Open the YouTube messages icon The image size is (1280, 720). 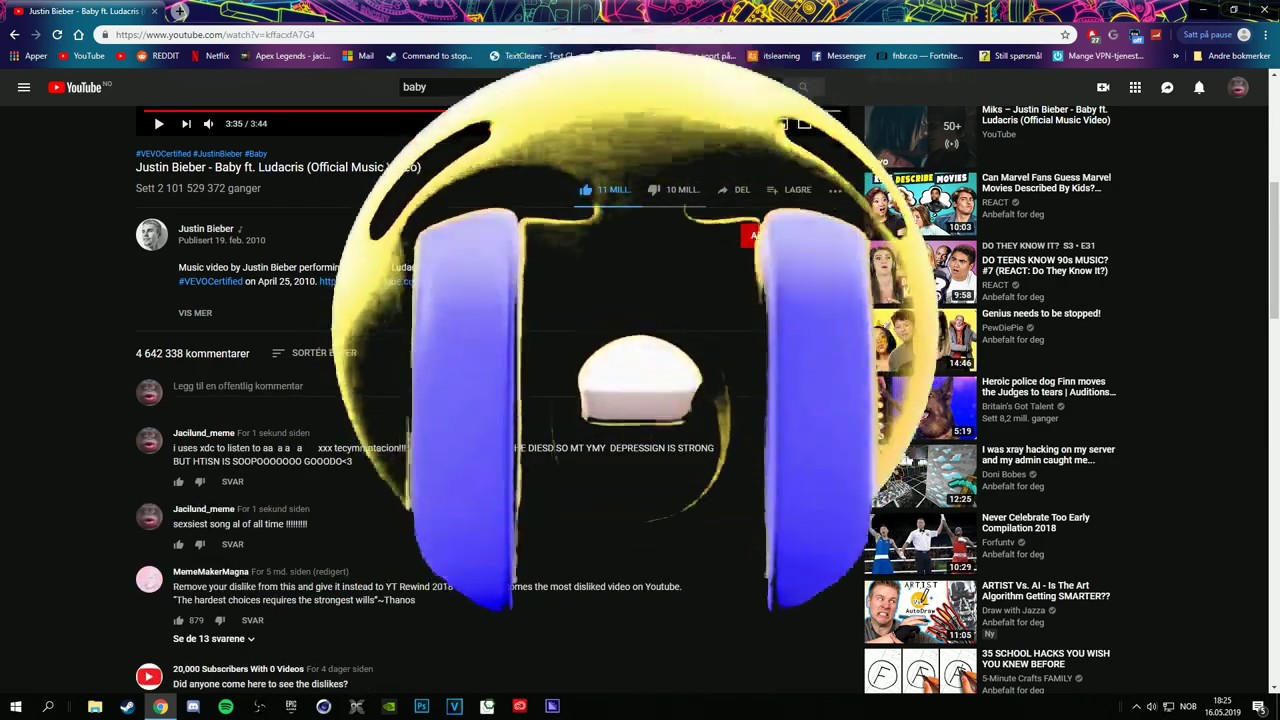1167,87
